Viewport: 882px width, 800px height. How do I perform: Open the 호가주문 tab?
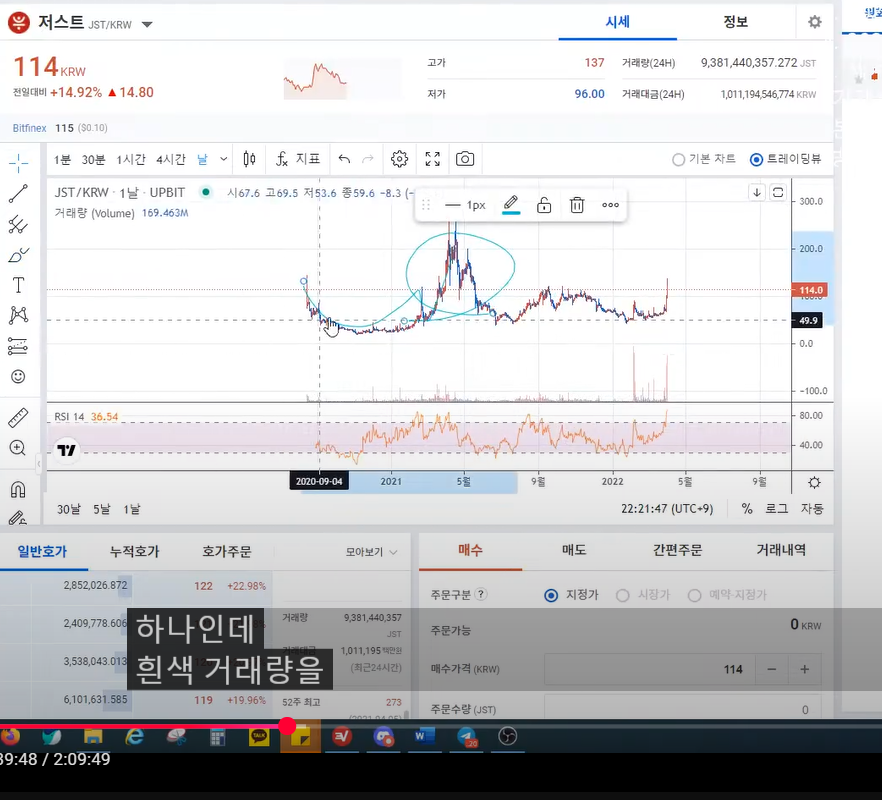click(x=227, y=551)
